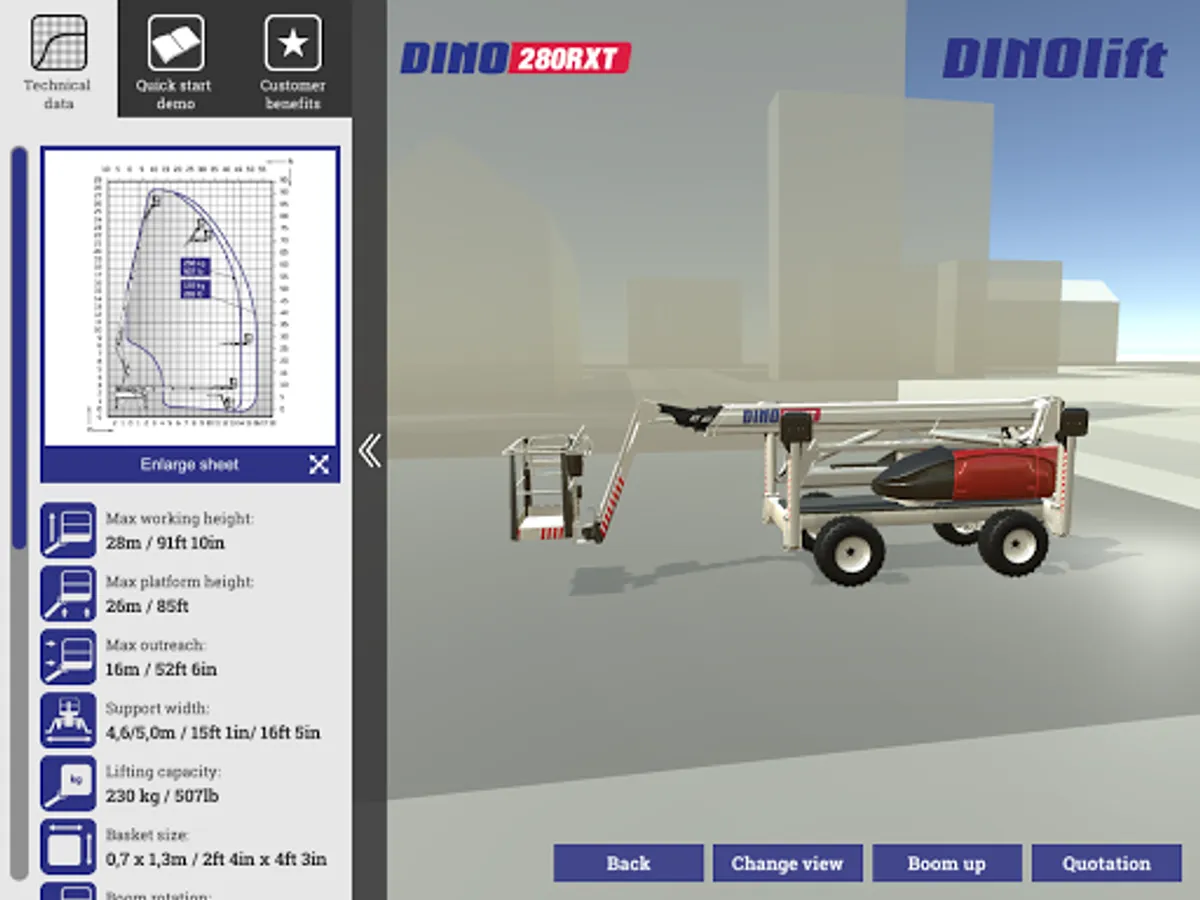Image resolution: width=1200 pixels, height=900 pixels.
Task: Click the Boom up button
Action: (947, 863)
